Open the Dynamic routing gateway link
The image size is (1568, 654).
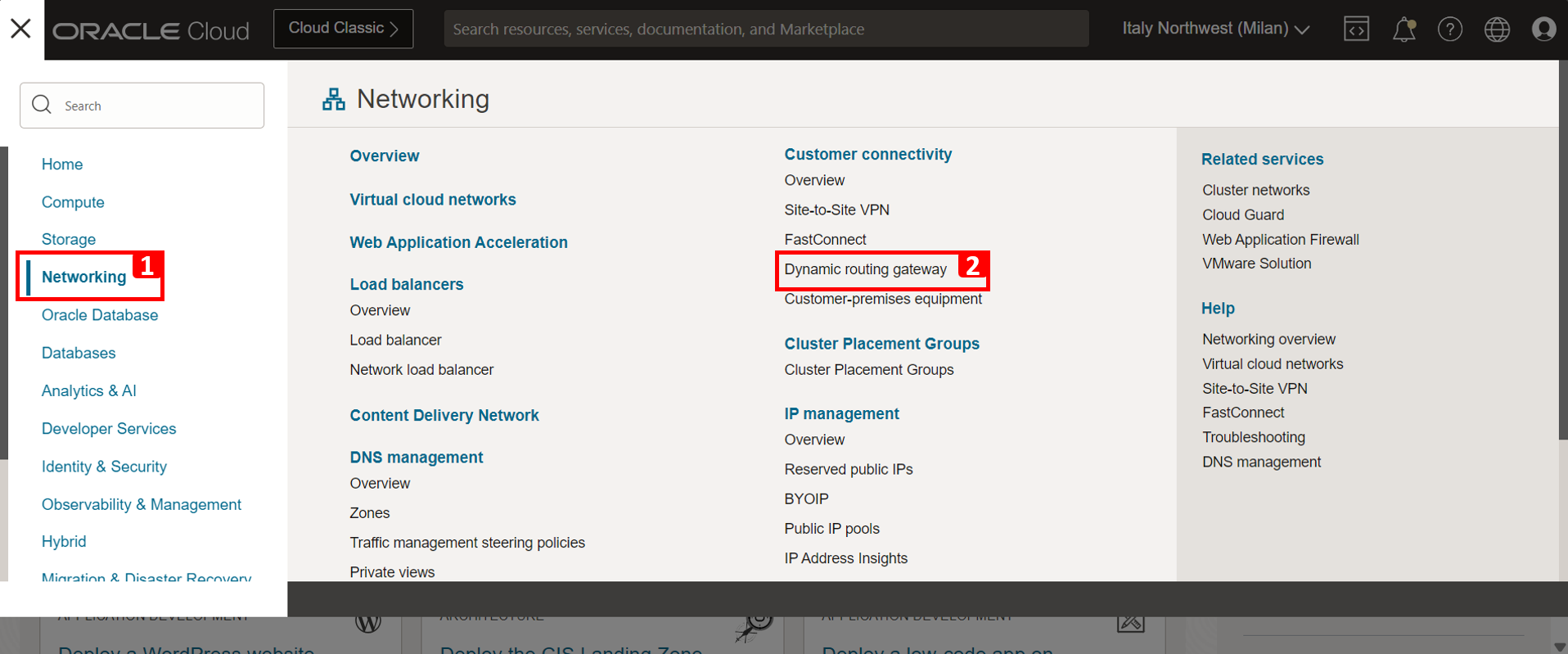point(865,269)
